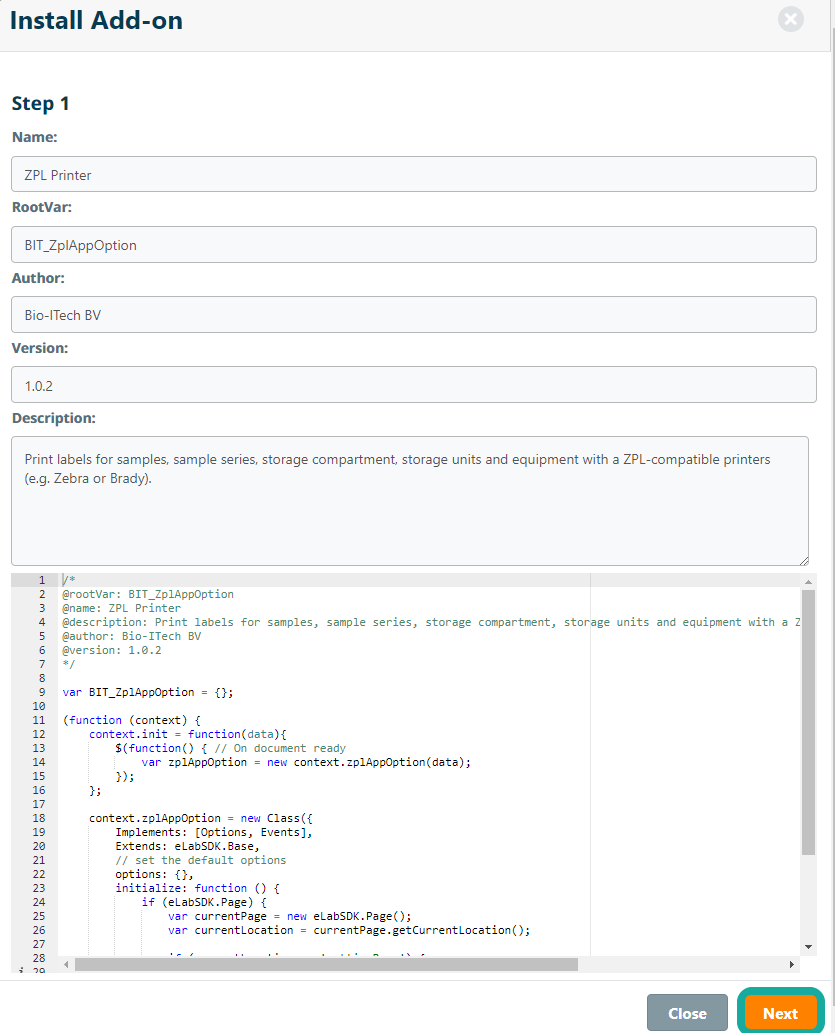835x1033 pixels.
Task: Click the horizontal scrollbar left arrow
Action: (66, 964)
